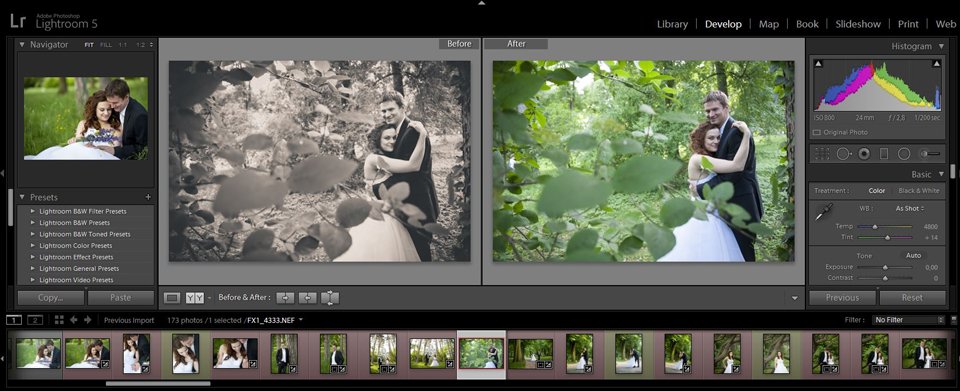Set Navigator zoom to 1:1

click(123, 45)
